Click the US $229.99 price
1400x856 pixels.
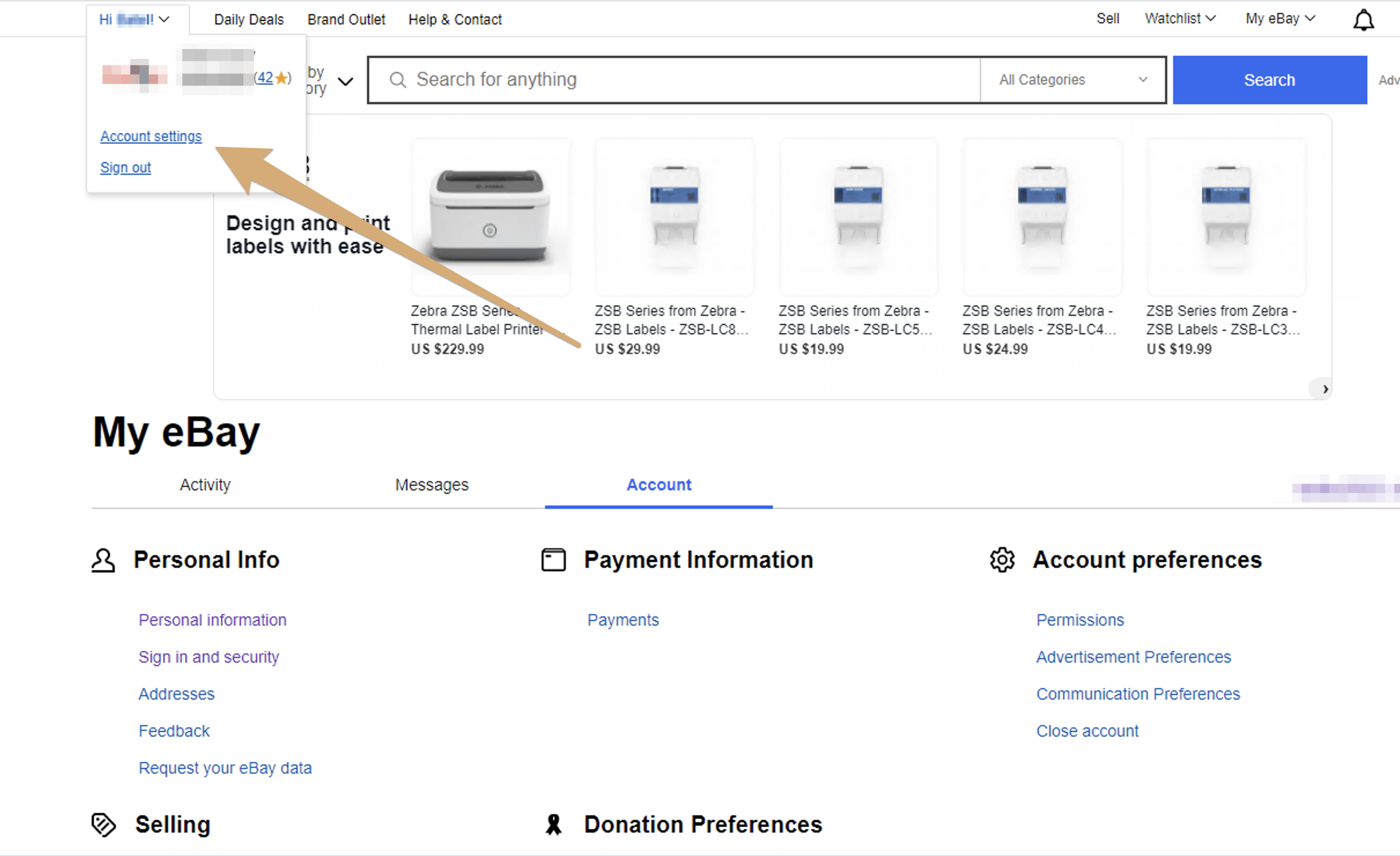[447, 349]
